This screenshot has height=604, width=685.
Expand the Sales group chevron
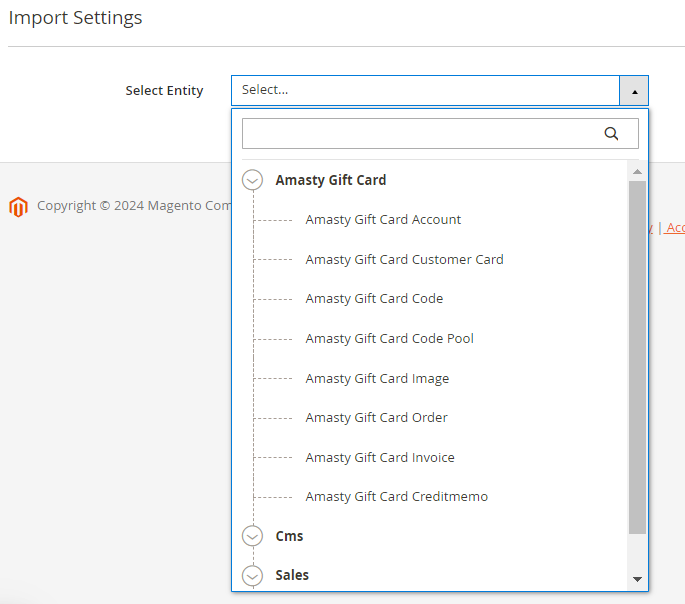[253, 575]
